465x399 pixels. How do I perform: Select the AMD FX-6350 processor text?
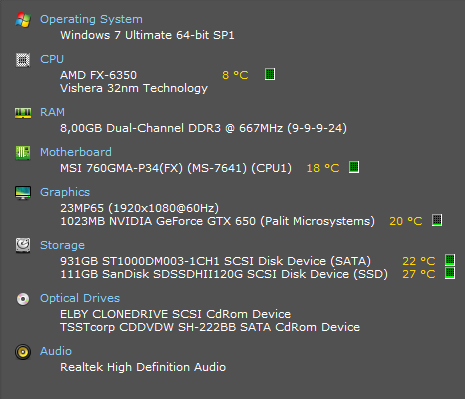98,75
